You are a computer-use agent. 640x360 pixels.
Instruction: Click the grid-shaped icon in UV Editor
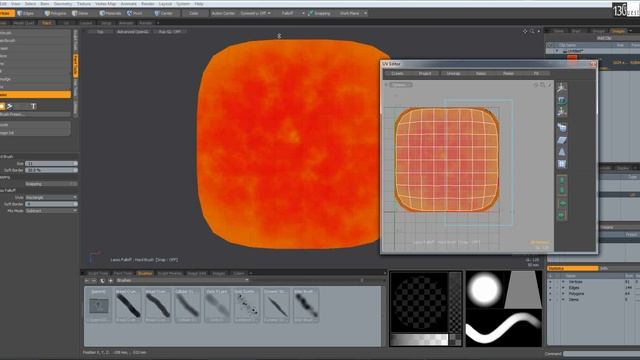click(562, 164)
